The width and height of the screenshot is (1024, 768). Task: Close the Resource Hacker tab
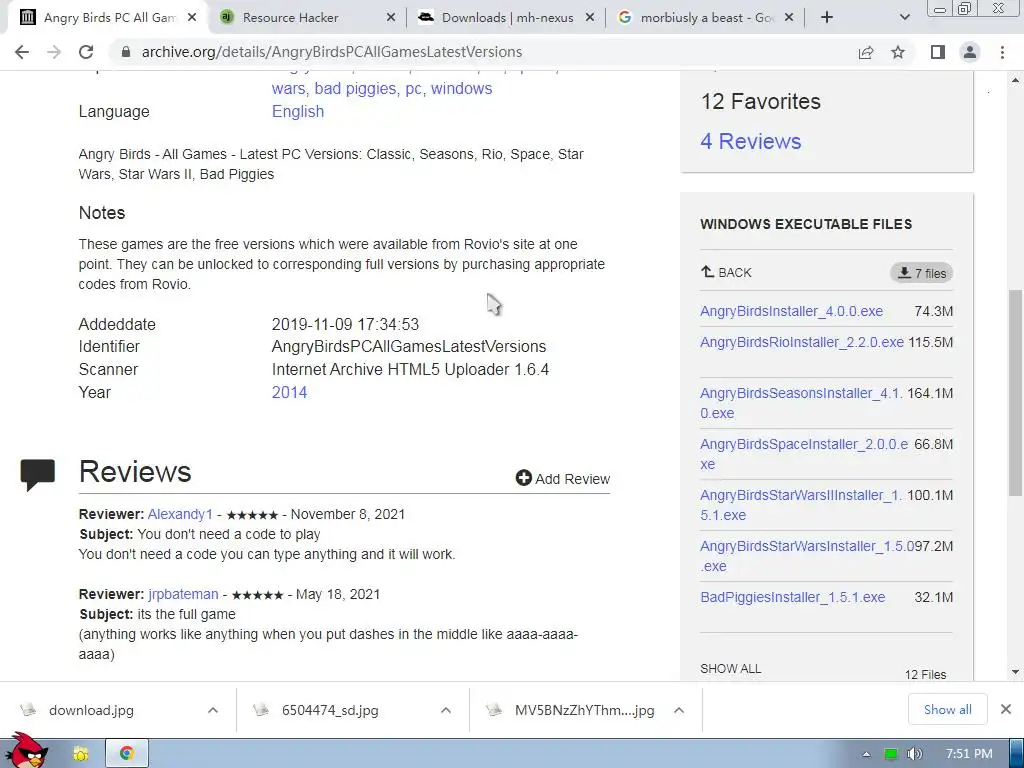tap(391, 18)
